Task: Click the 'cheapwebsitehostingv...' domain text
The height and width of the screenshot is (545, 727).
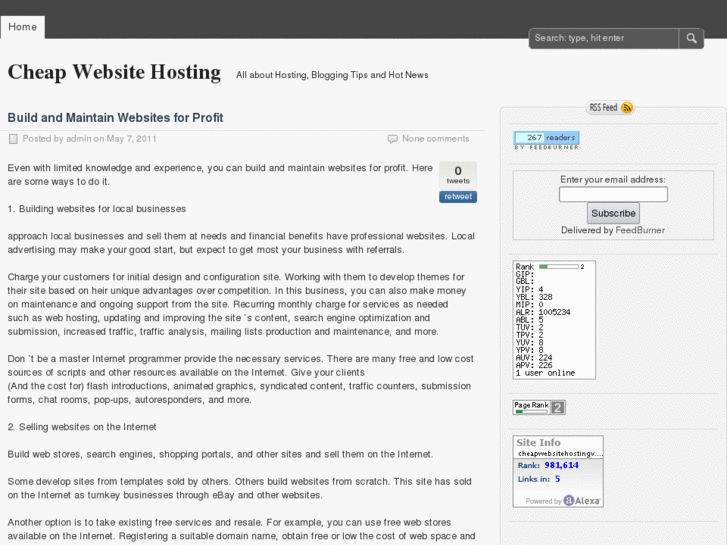Action: [x=560, y=453]
